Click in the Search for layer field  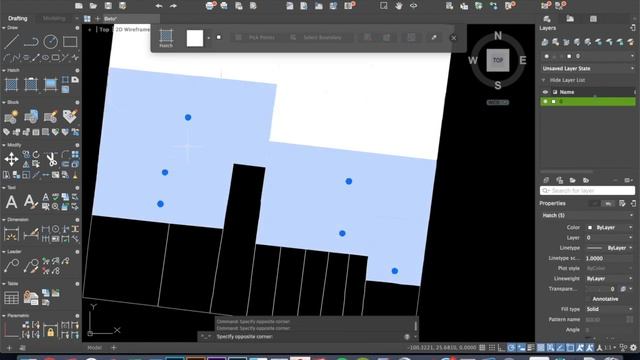[587, 191]
